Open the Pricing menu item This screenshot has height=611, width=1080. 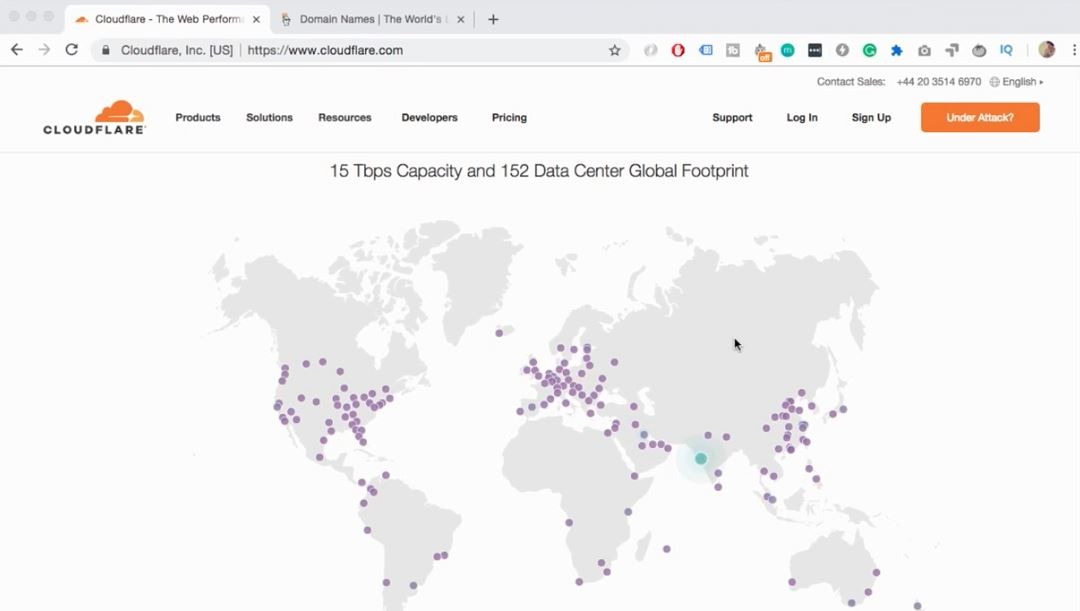tap(509, 117)
